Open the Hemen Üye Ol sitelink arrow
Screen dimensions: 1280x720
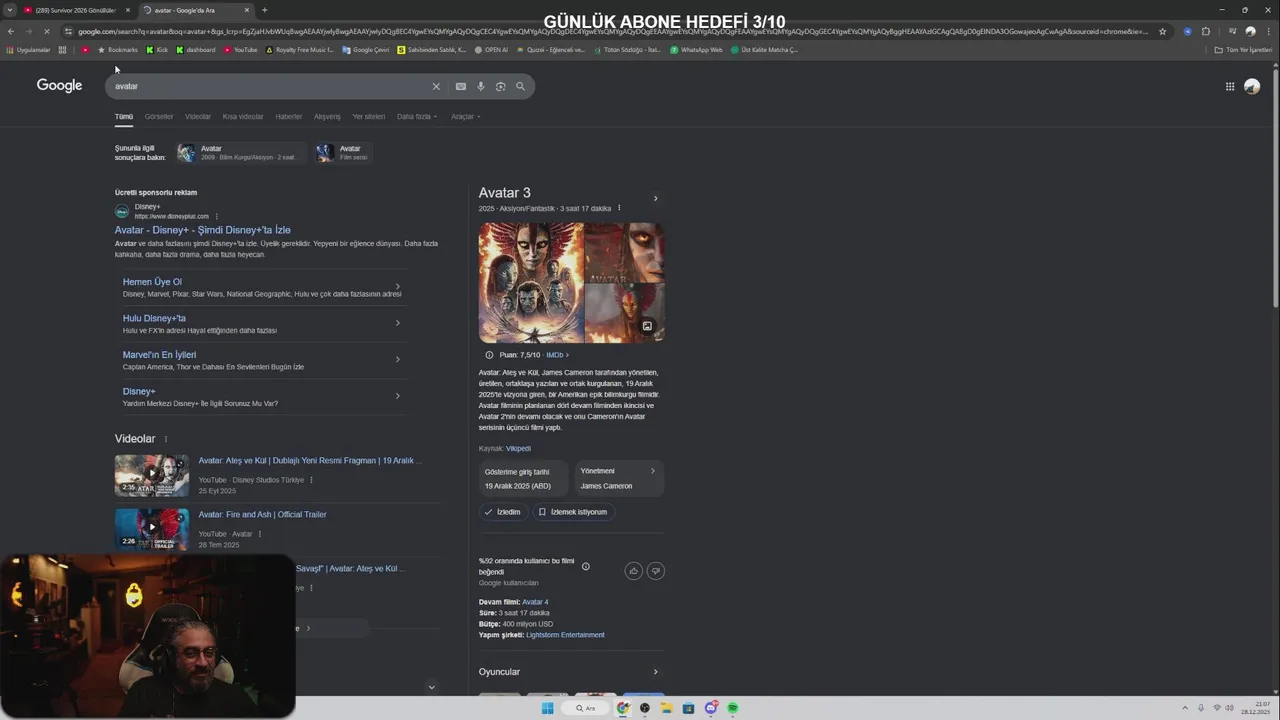398,287
